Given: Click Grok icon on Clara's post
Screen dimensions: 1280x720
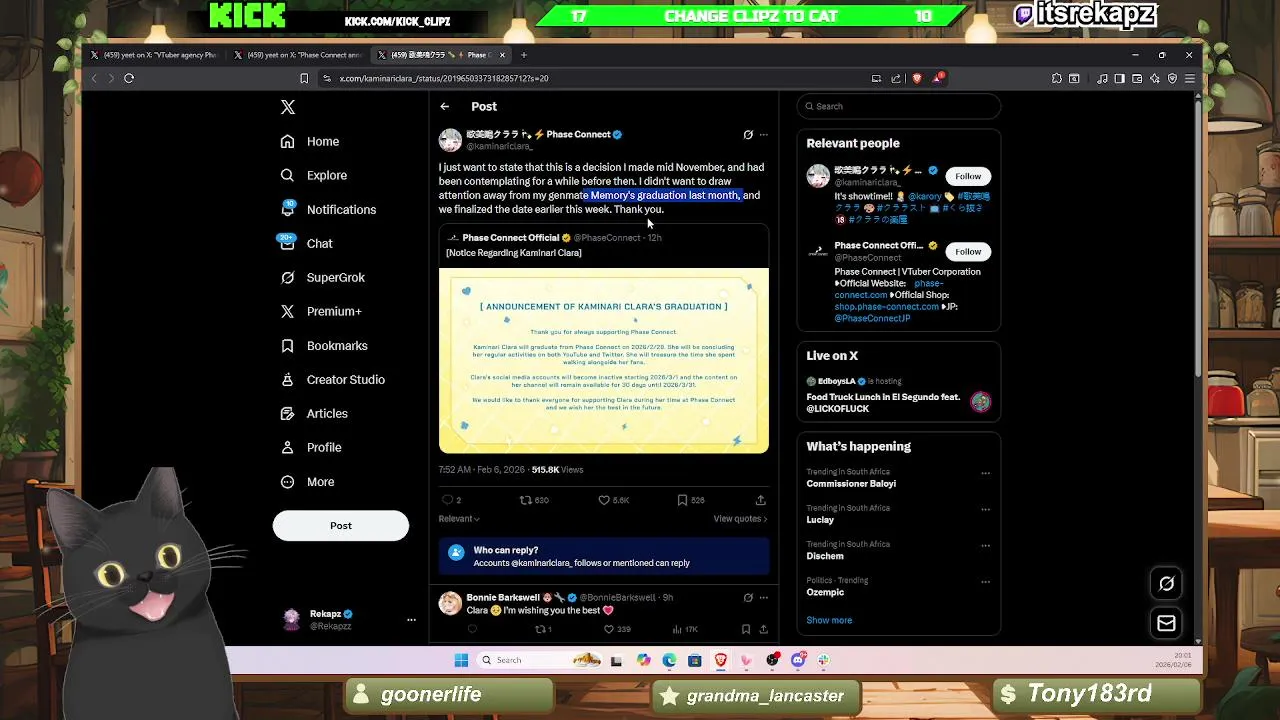Looking at the screenshot, I should pyautogui.click(x=748, y=135).
